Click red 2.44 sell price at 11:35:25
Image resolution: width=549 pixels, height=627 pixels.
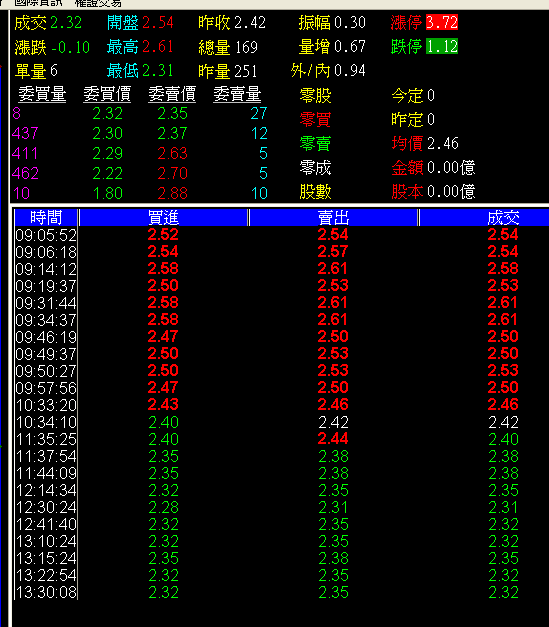point(333,439)
